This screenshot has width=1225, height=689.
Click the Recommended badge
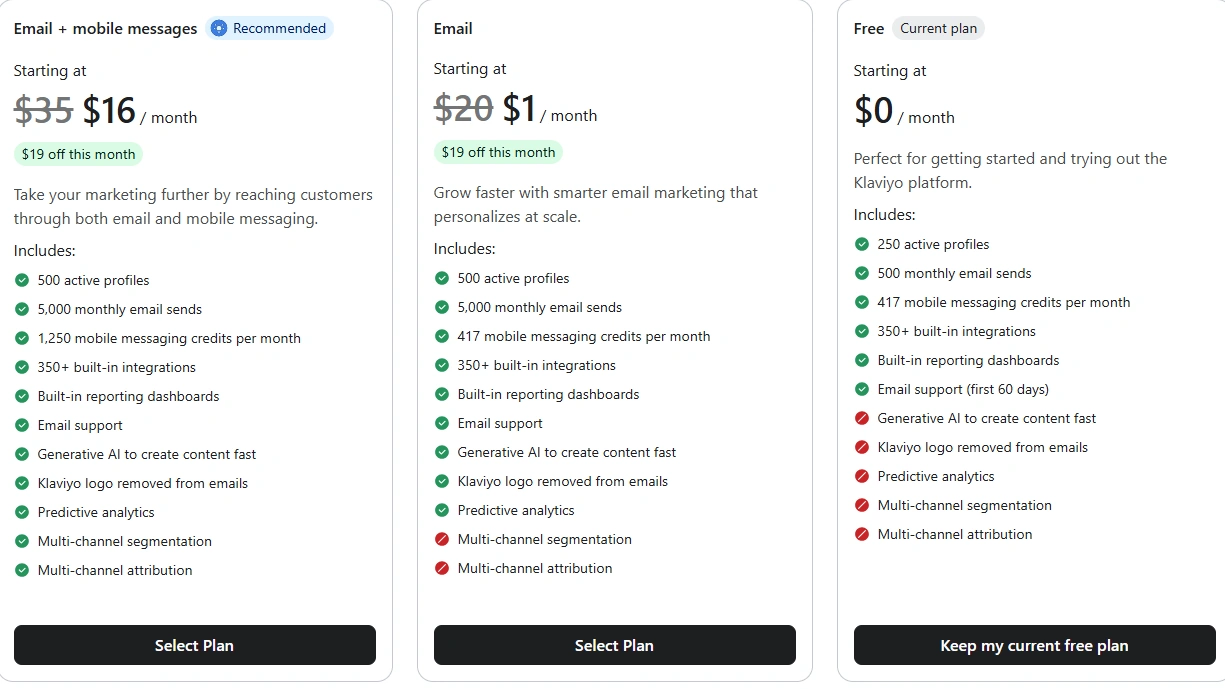pos(269,28)
